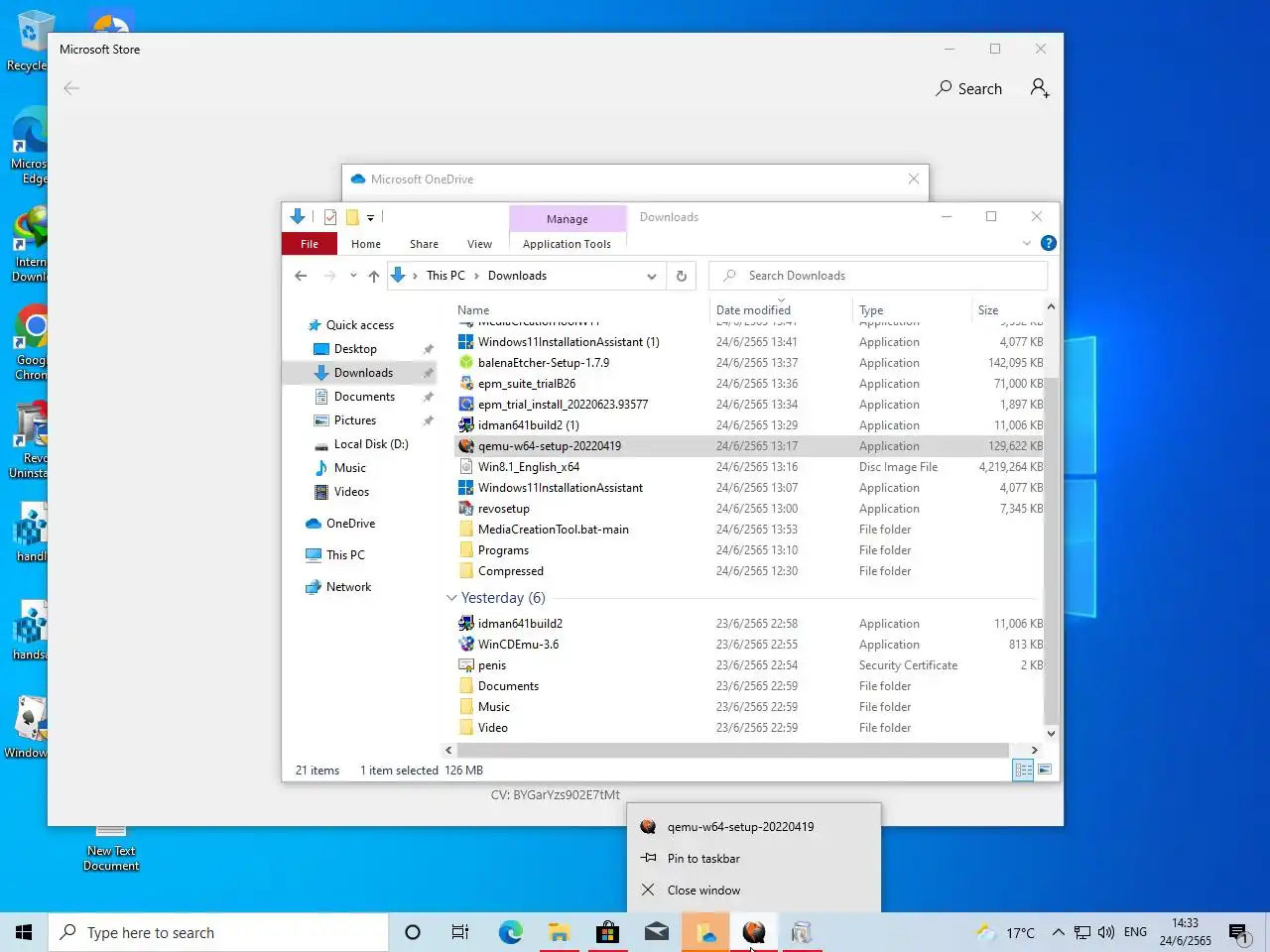Open the volume control in system tray
This screenshot has width=1270, height=952.
(1106, 932)
